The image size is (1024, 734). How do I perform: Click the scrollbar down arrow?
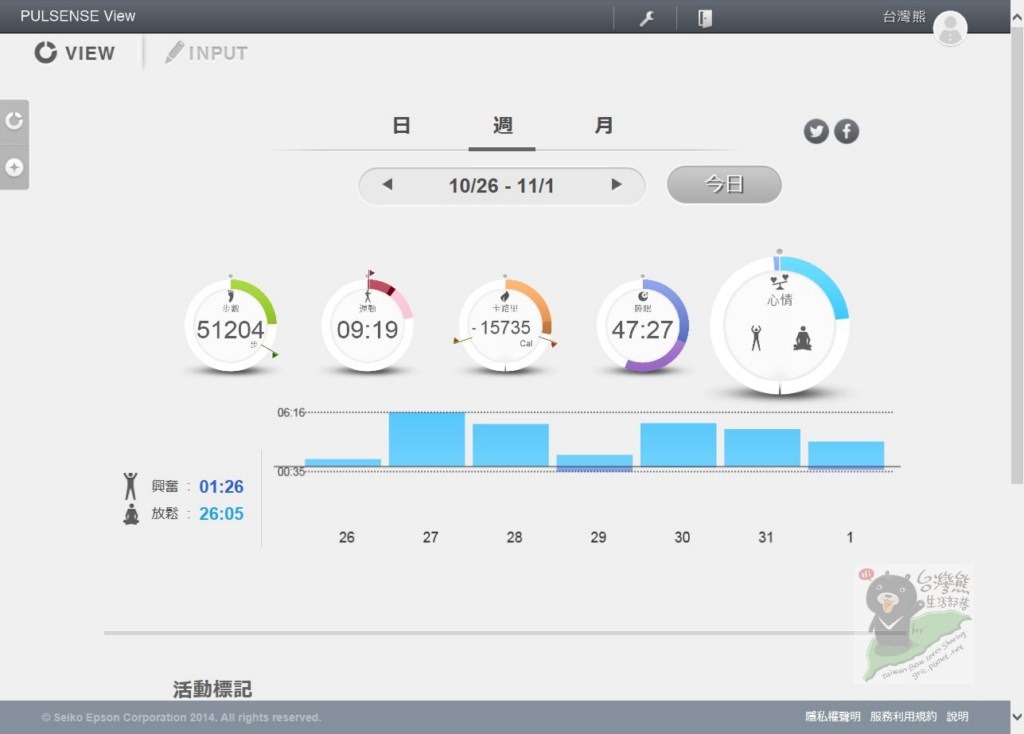[1017, 717]
